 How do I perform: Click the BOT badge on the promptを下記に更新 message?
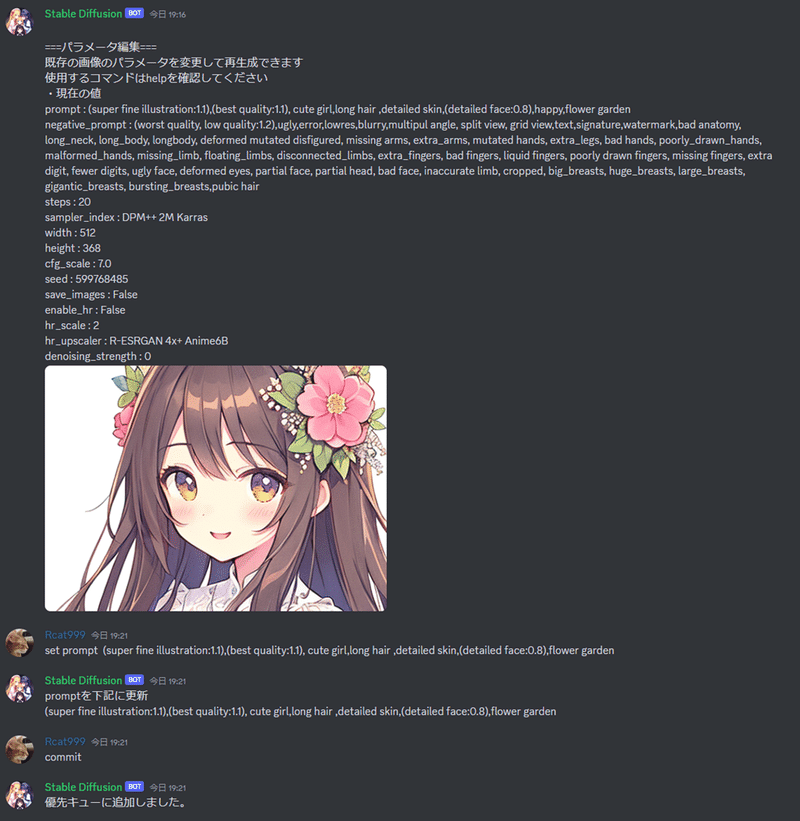click(x=135, y=680)
